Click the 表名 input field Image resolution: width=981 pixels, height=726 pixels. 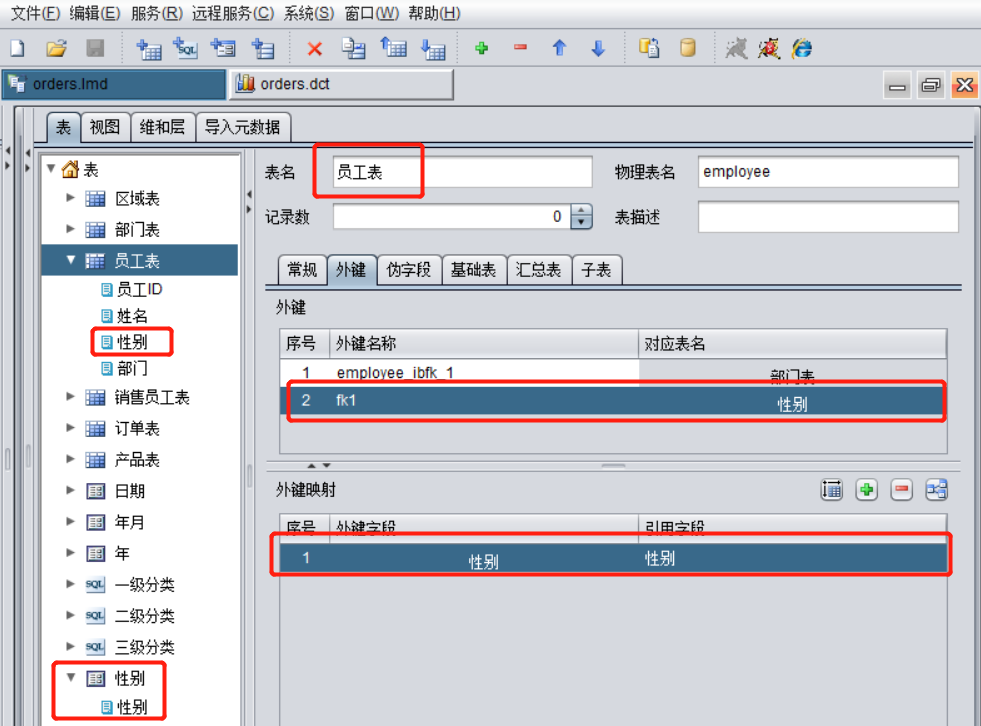(x=462, y=172)
